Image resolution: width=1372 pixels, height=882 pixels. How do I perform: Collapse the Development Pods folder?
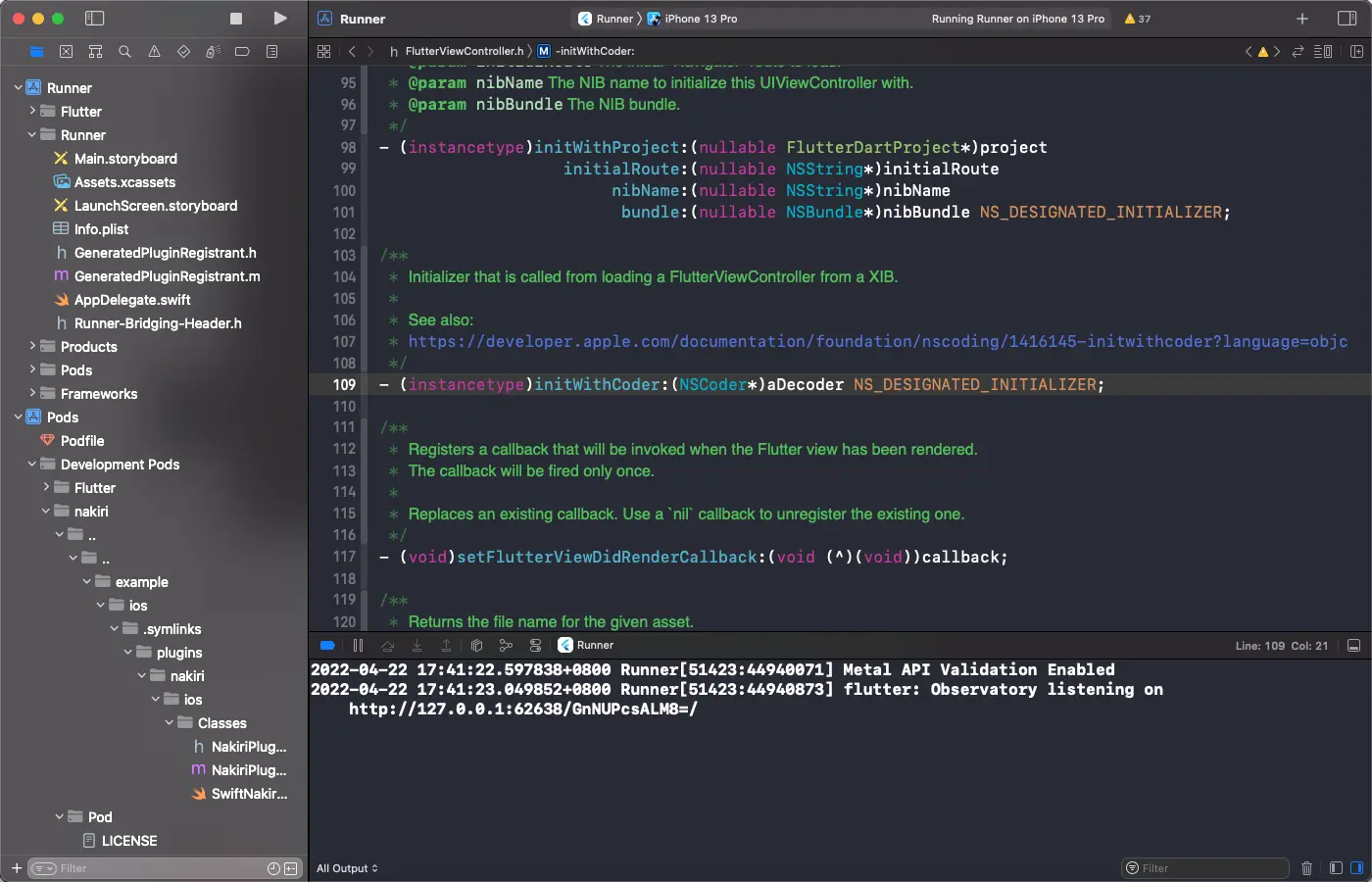[32, 465]
